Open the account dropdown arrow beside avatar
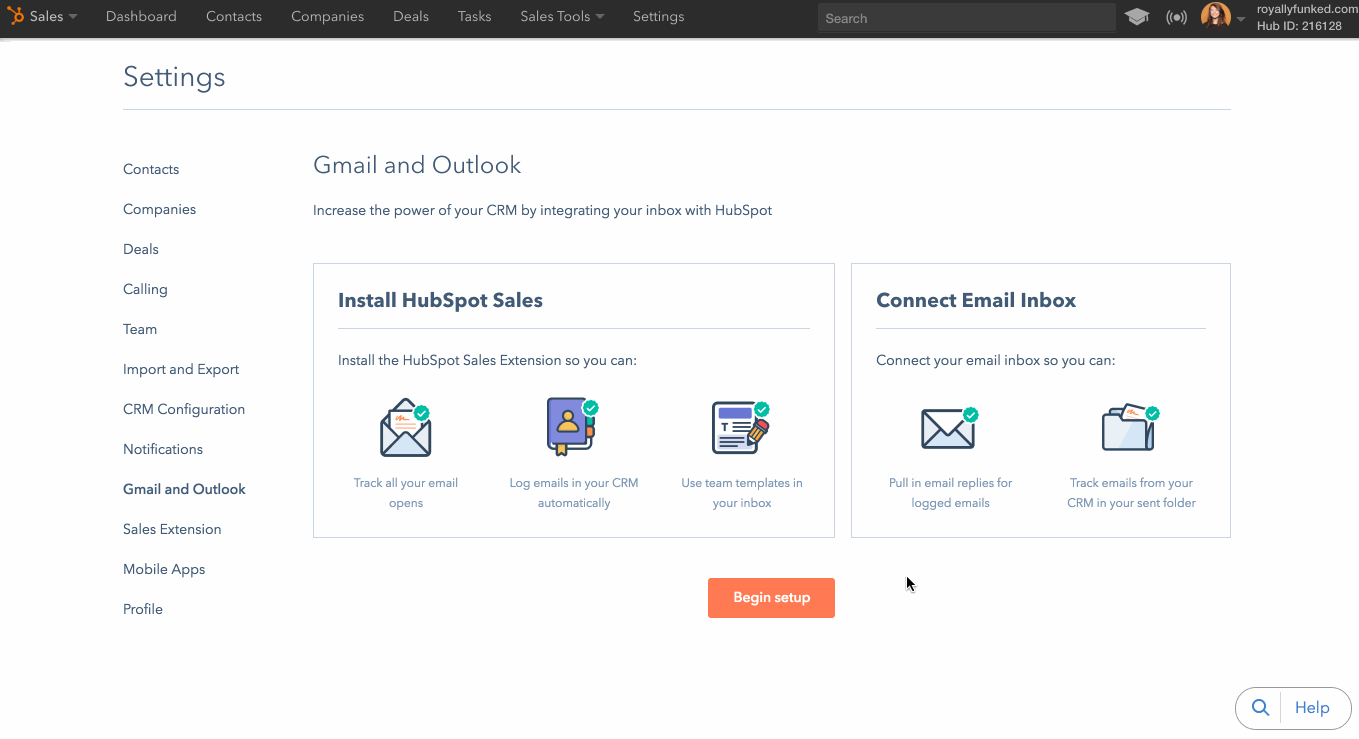The height and width of the screenshot is (739, 1359). (1241, 19)
